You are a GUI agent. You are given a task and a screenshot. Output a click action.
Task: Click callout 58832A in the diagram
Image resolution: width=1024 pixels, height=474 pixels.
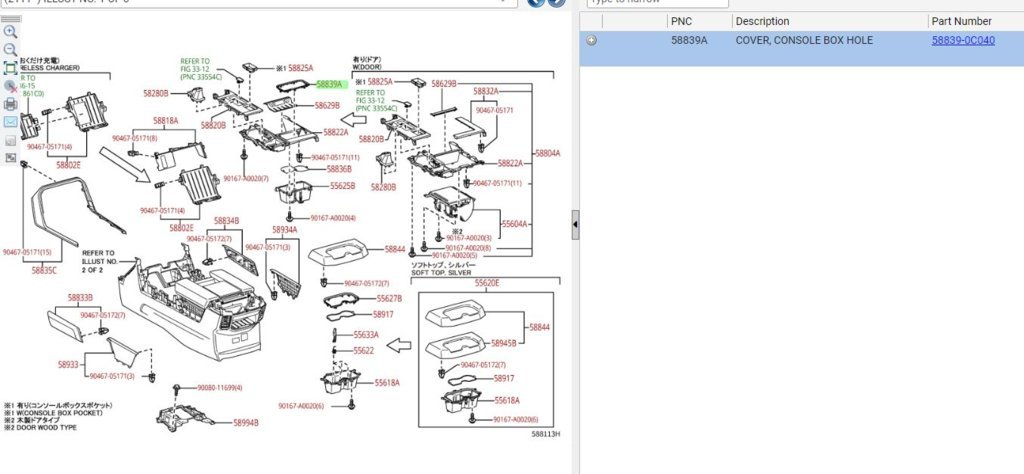(x=486, y=91)
